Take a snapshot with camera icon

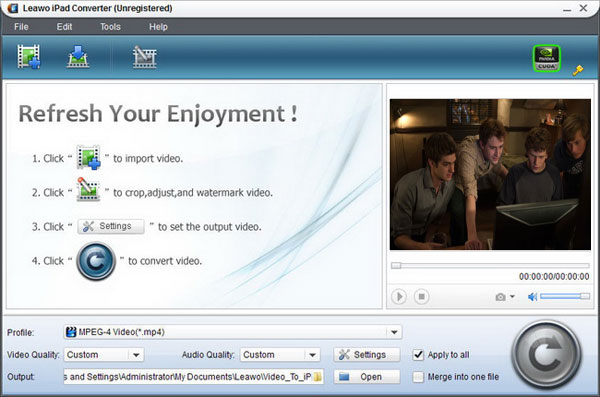pyautogui.click(x=500, y=297)
